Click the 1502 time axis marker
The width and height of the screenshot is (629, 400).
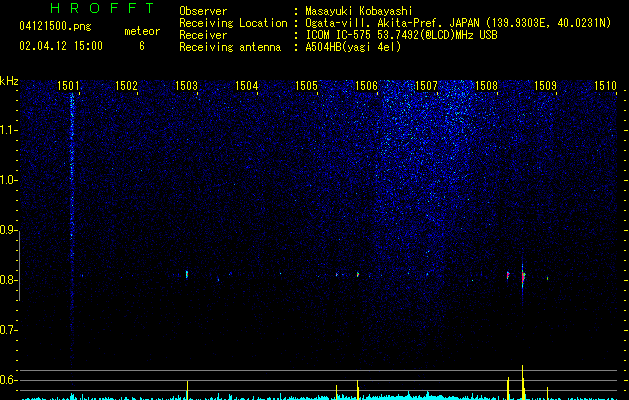point(126,85)
